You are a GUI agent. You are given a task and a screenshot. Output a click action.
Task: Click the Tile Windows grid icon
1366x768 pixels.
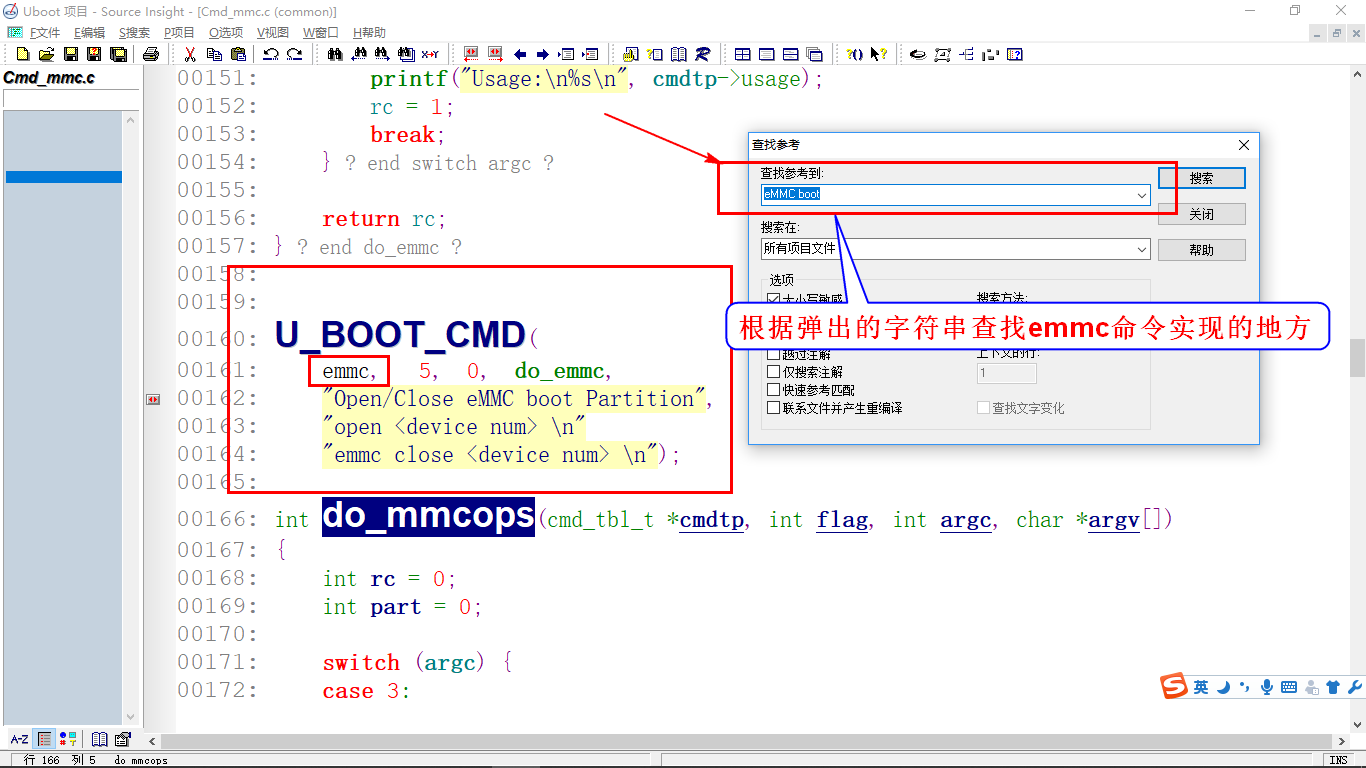[743, 54]
